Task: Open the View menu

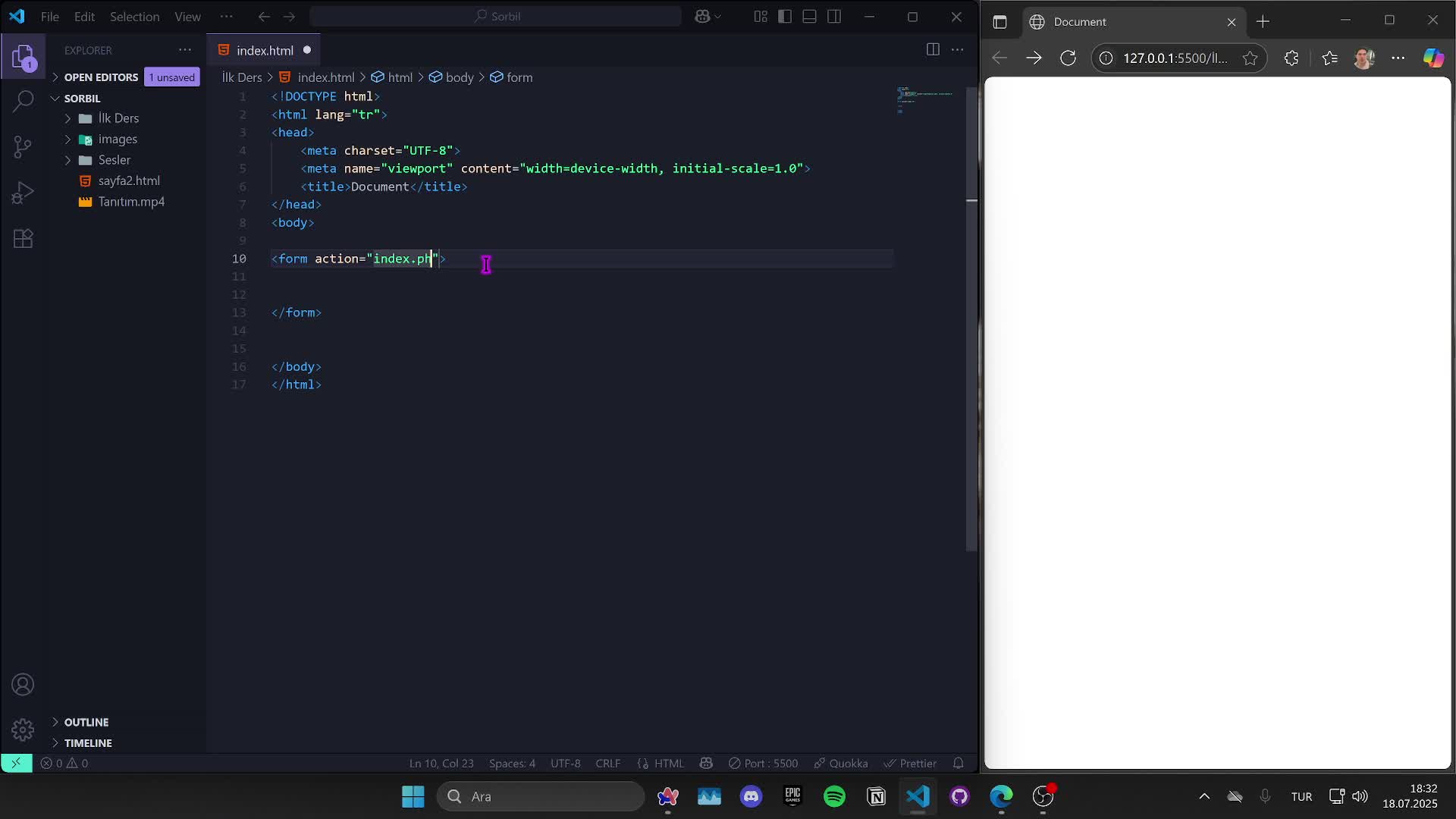Action: click(x=187, y=17)
